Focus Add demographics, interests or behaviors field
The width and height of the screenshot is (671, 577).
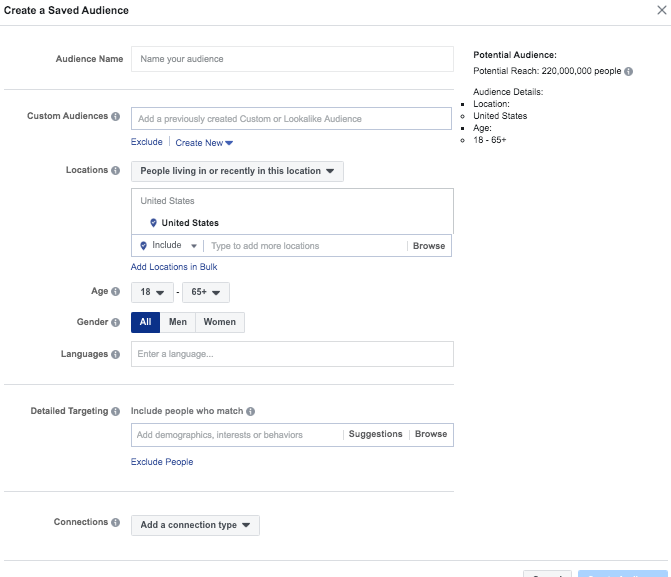coord(238,435)
